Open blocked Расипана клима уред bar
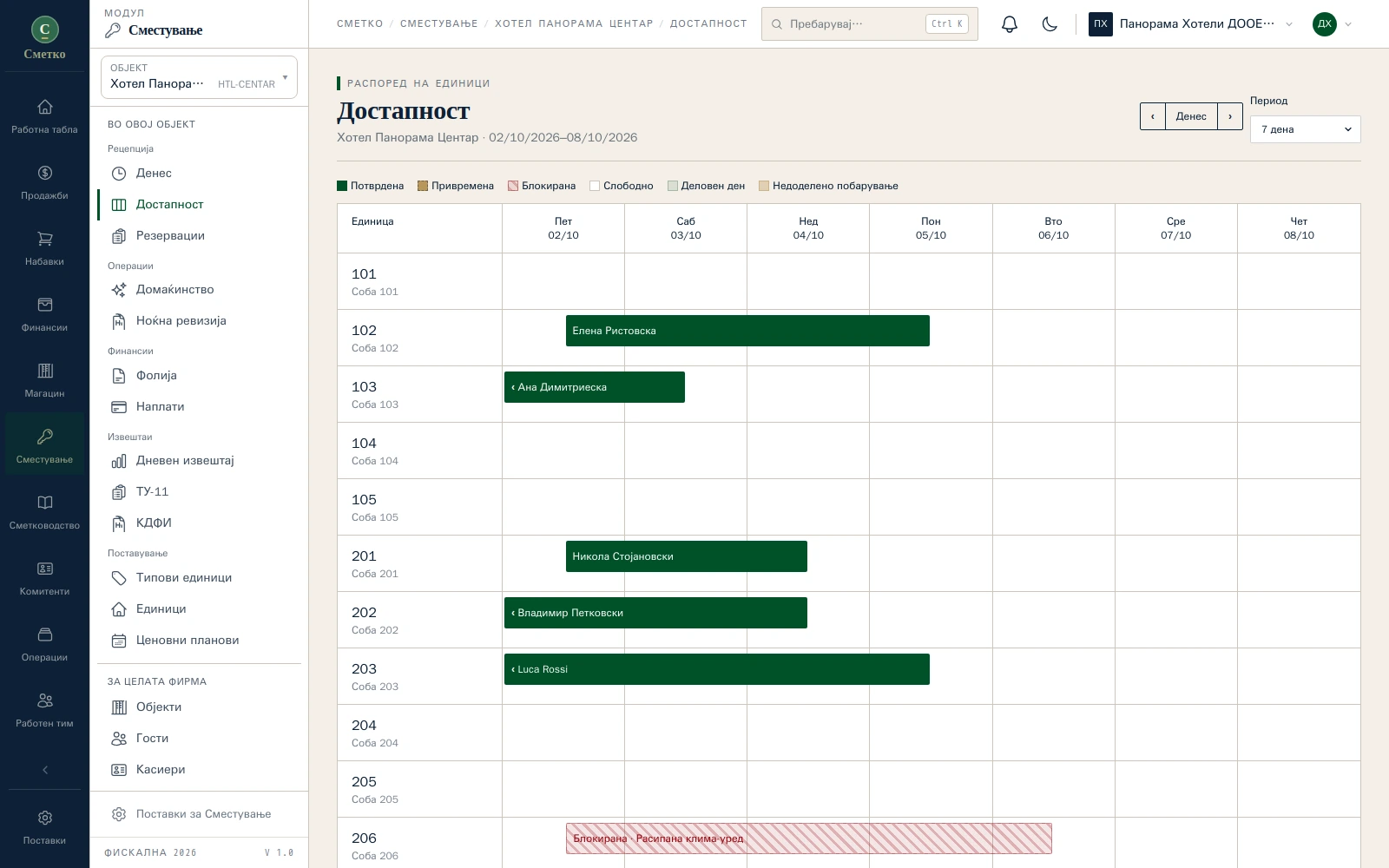This screenshot has height=868, width=1389. (809, 838)
